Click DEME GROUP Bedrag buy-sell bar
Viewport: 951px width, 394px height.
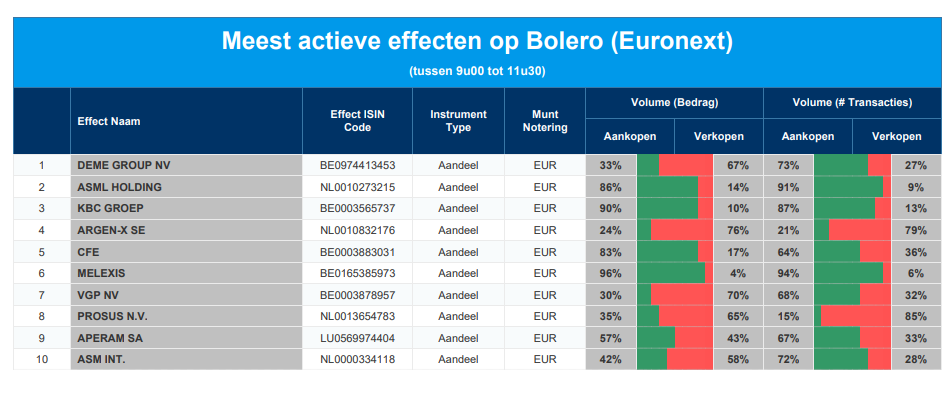click(x=675, y=165)
